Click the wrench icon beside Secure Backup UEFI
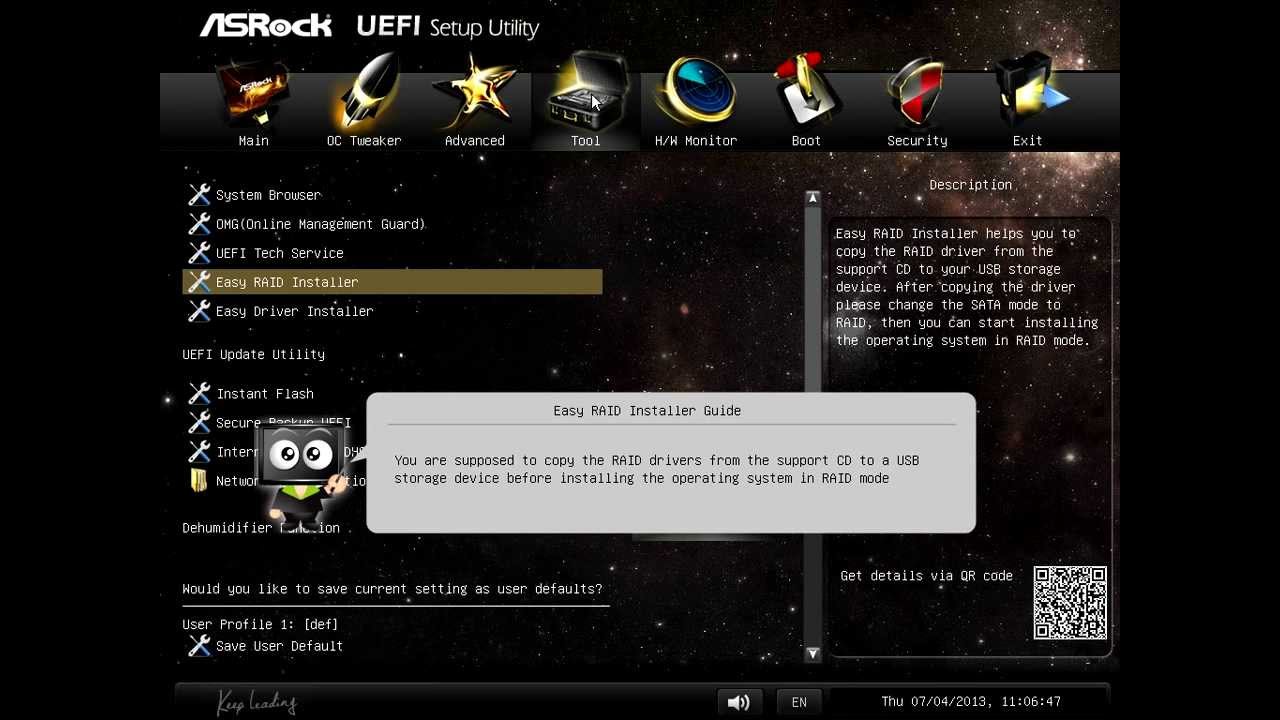 coord(199,422)
